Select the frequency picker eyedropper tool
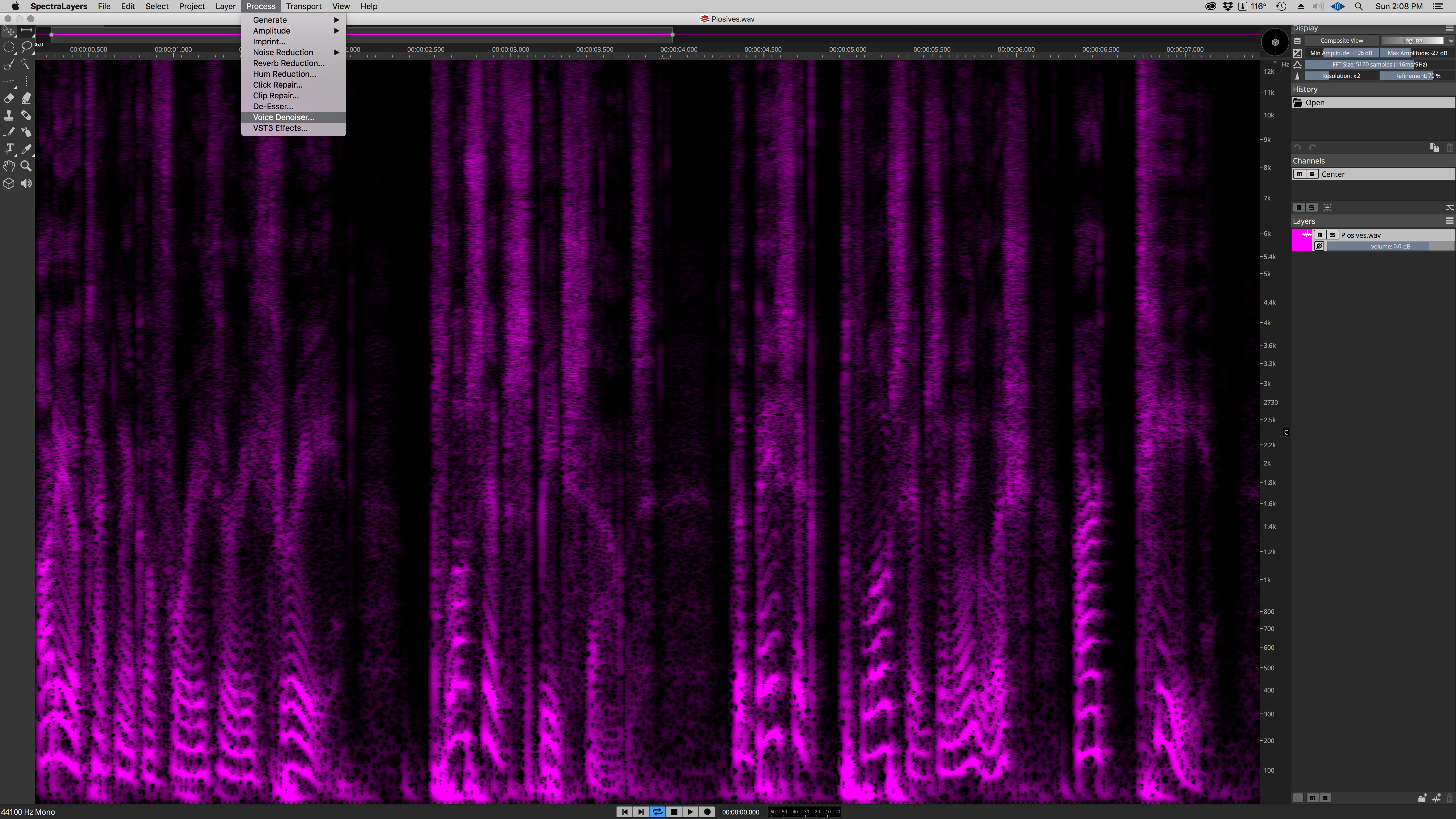The image size is (1456, 819). (26, 149)
